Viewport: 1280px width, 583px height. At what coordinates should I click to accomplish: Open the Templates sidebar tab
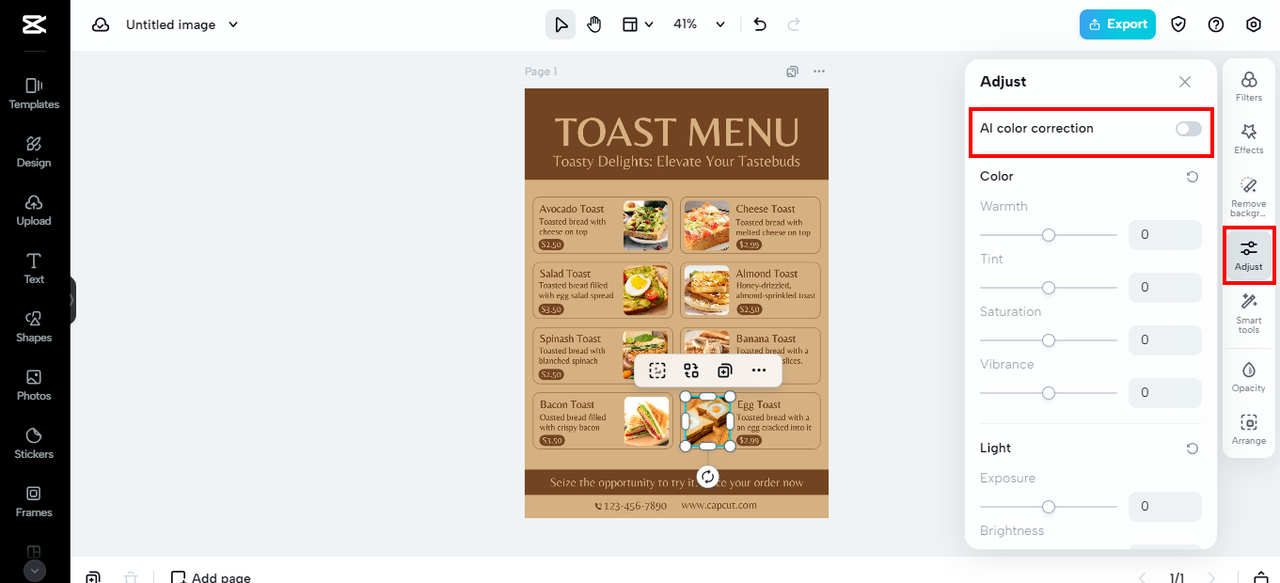click(34, 93)
